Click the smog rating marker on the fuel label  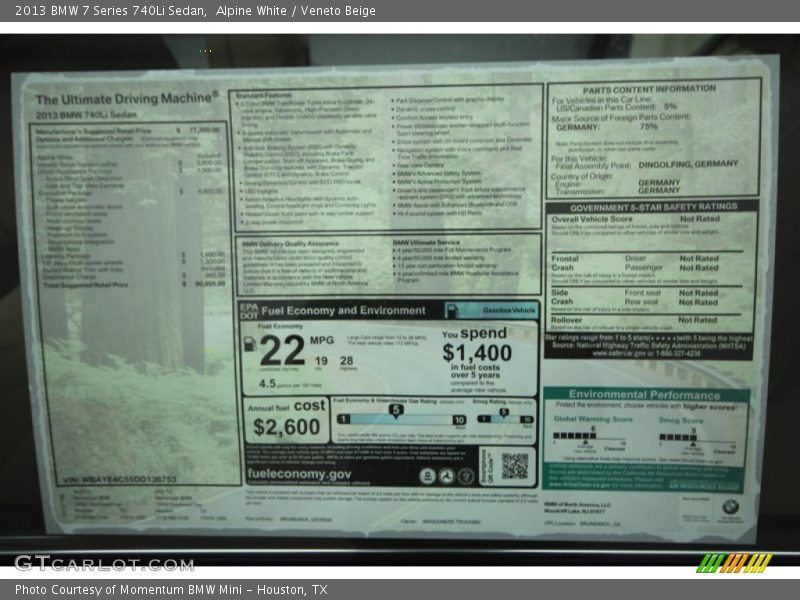point(503,412)
